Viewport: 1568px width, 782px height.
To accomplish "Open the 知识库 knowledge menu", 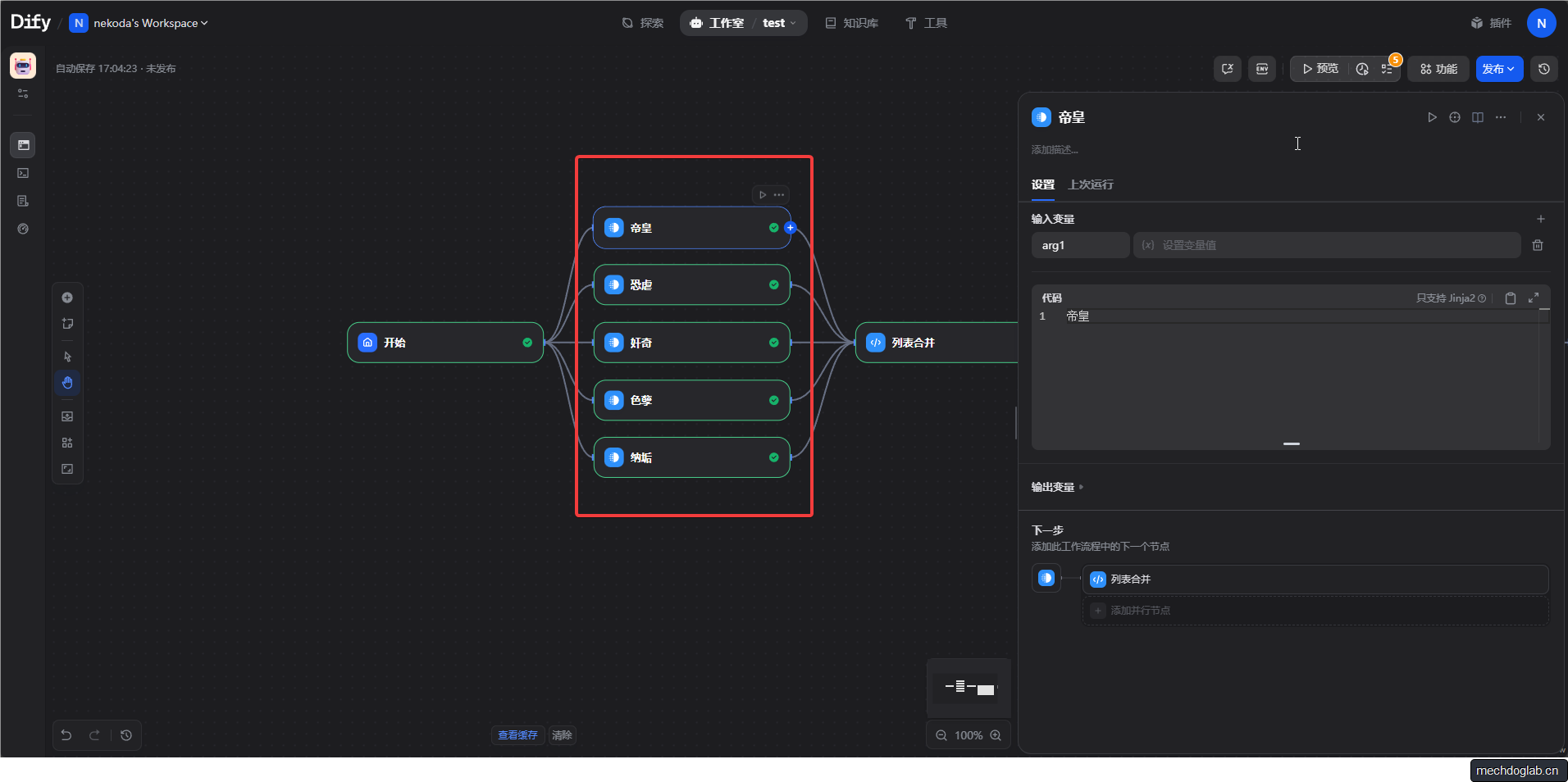I will coord(851,23).
